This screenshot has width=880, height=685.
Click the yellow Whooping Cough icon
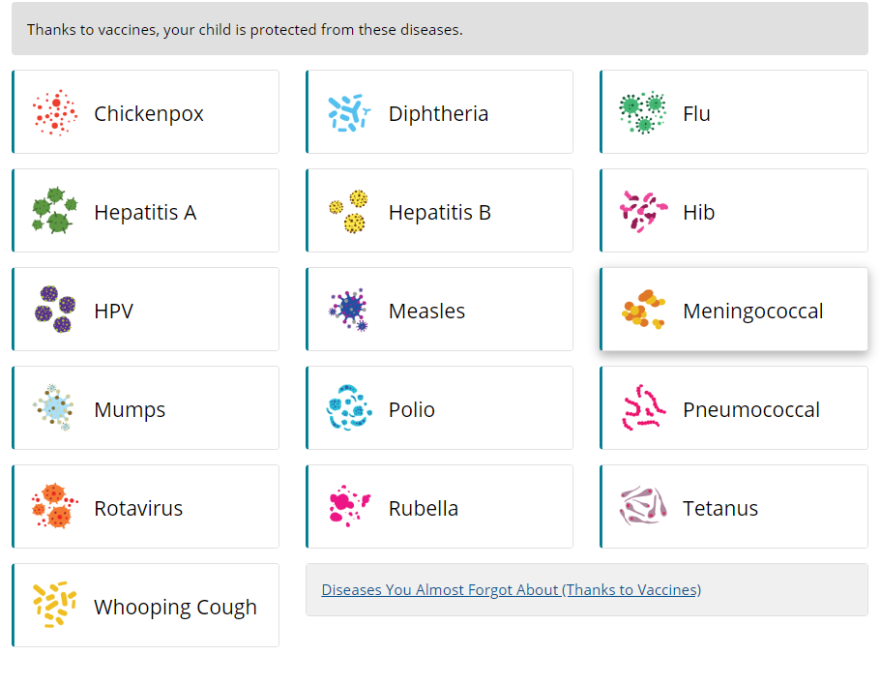click(x=54, y=605)
